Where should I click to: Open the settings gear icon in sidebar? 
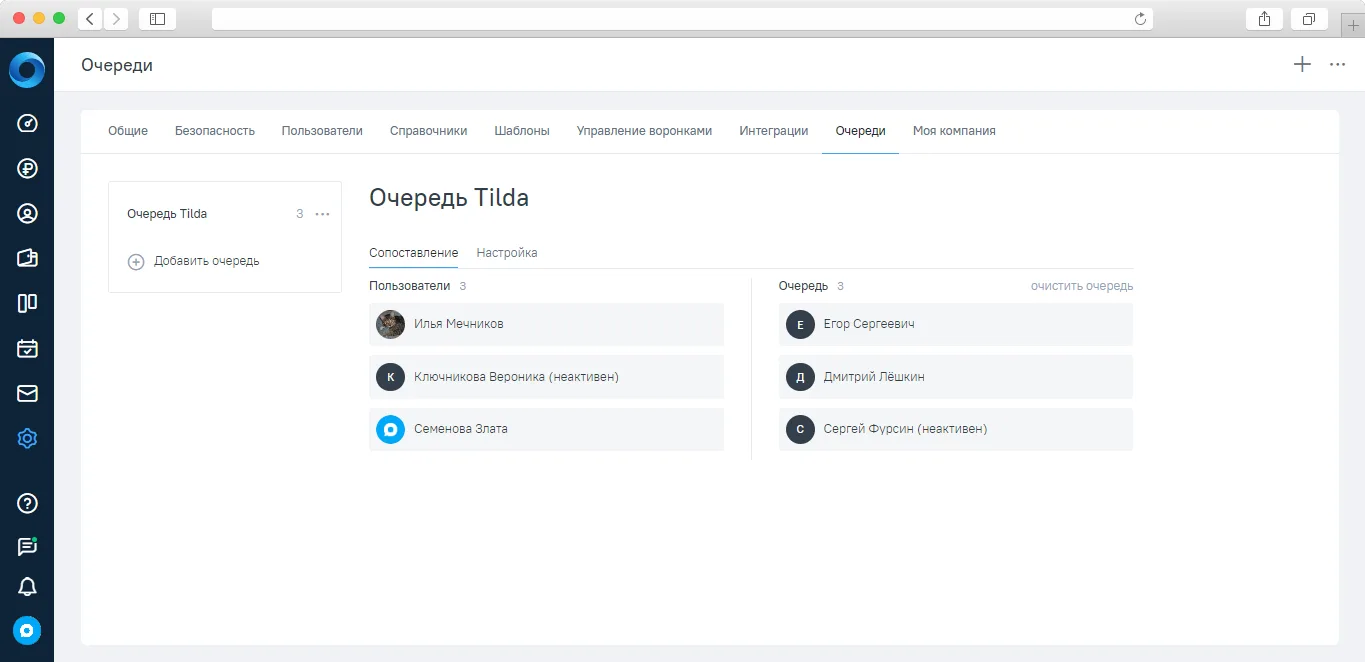(27, 438)
